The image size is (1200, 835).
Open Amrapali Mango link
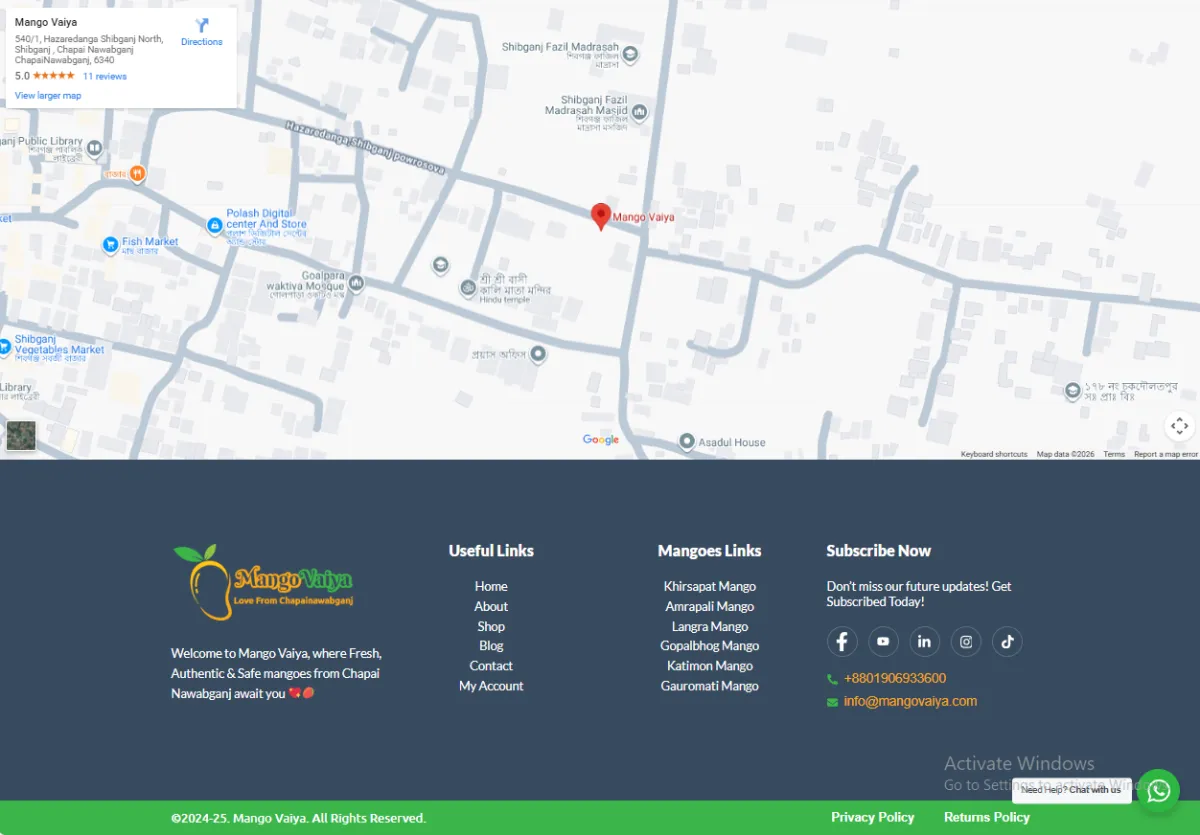(x=710, y=606)
